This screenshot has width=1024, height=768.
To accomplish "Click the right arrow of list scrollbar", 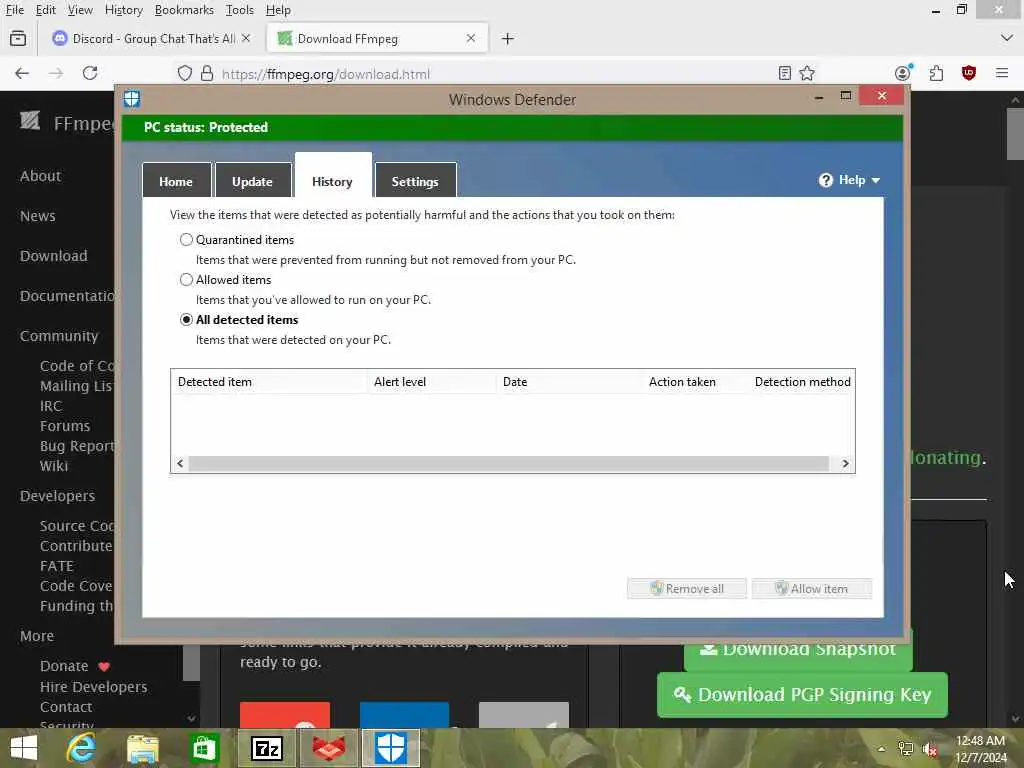I will point(845,464).
